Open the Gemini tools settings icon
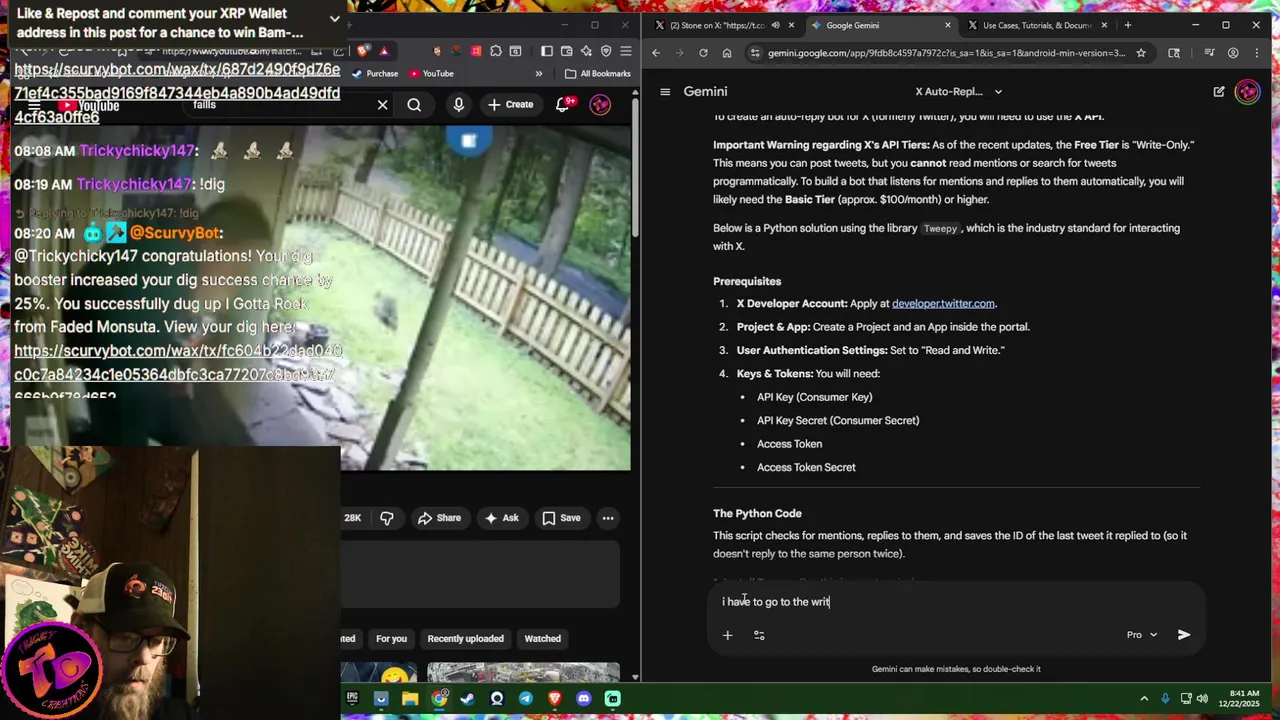Screen dimensions: 1280x720 [x=759, y=635]
